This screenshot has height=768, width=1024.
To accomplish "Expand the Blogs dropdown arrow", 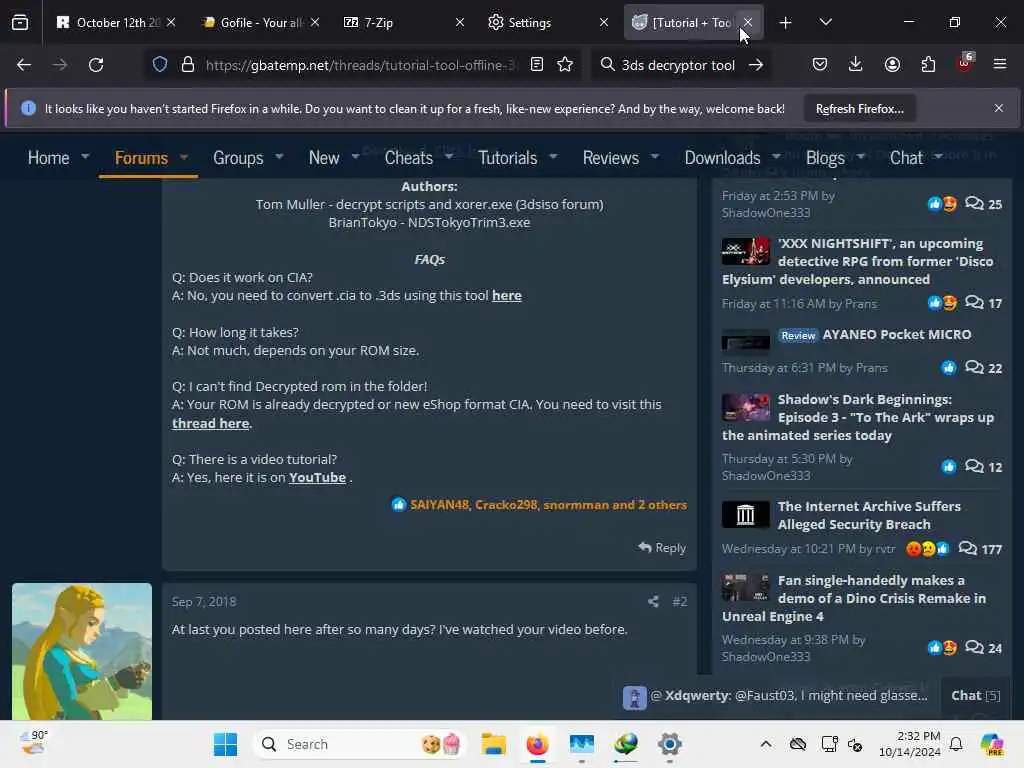I will pos(861,157).
